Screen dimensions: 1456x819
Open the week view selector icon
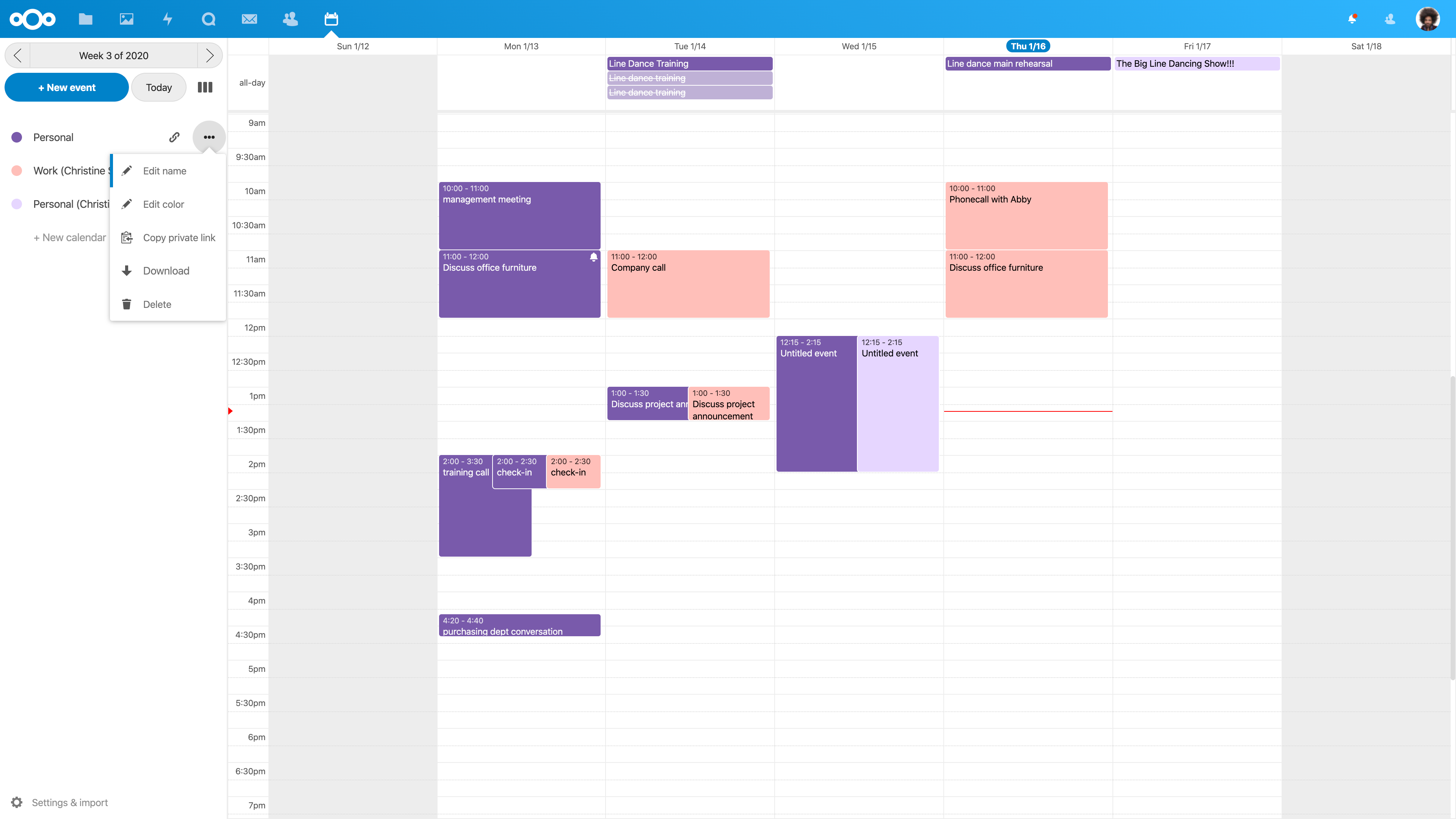[x=205, y=88]
